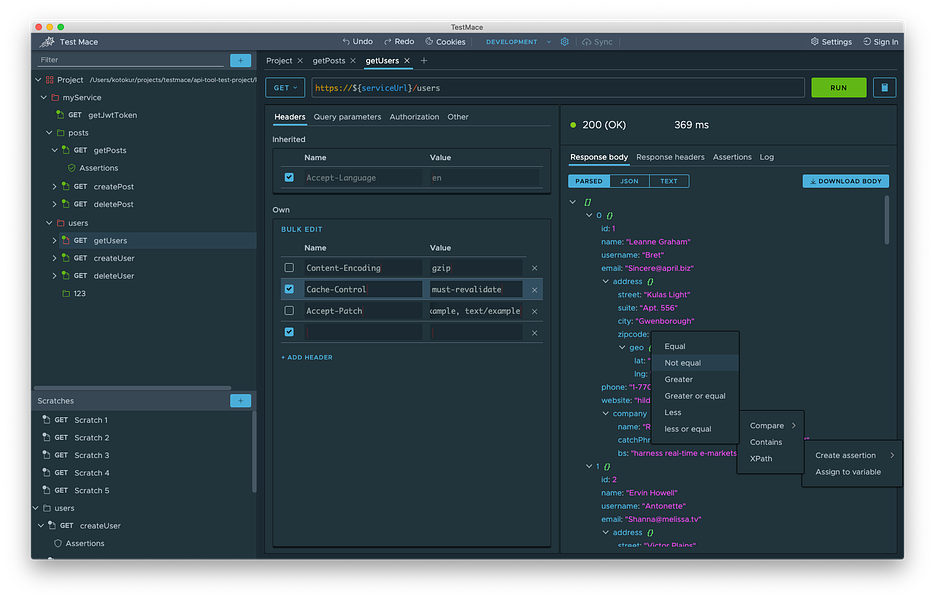Enable the Accept-Patch header checkbox

coord(289,311)
